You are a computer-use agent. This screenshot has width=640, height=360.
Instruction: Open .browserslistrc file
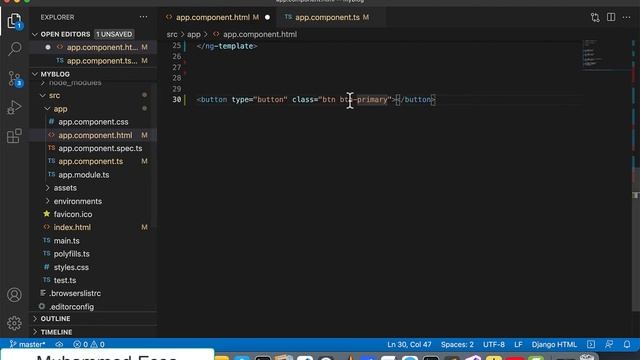(x=75, y=293)
